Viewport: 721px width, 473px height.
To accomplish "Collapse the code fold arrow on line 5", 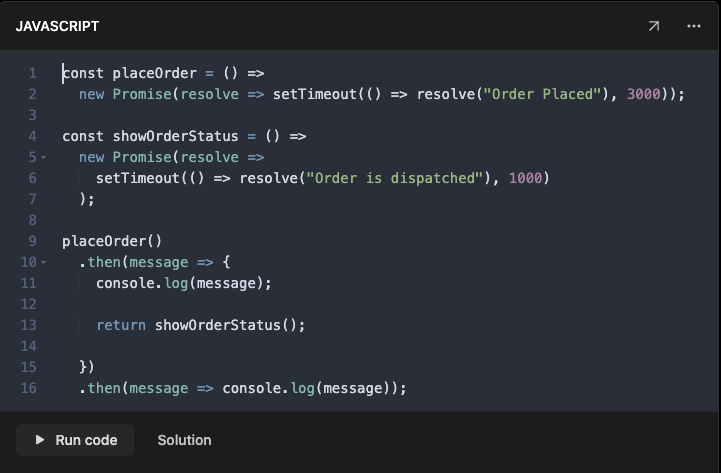I will coord(44,157).
